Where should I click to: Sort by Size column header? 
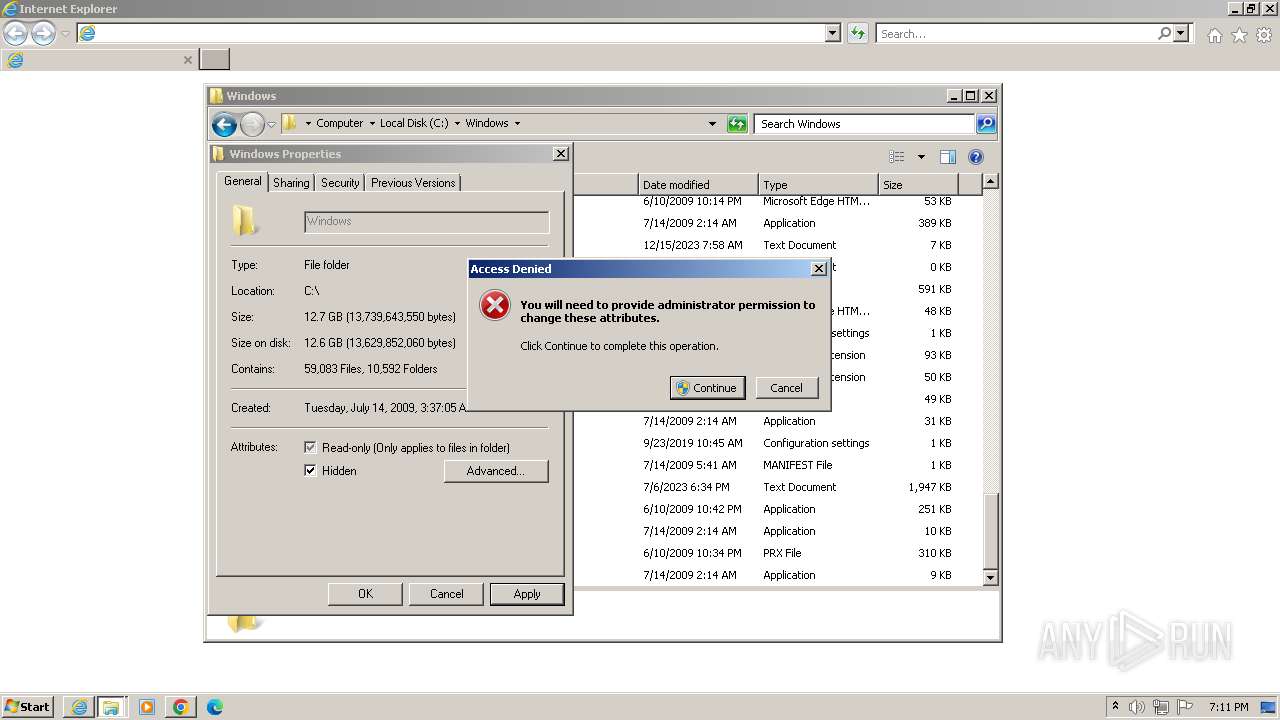click(x=918, y=184)
